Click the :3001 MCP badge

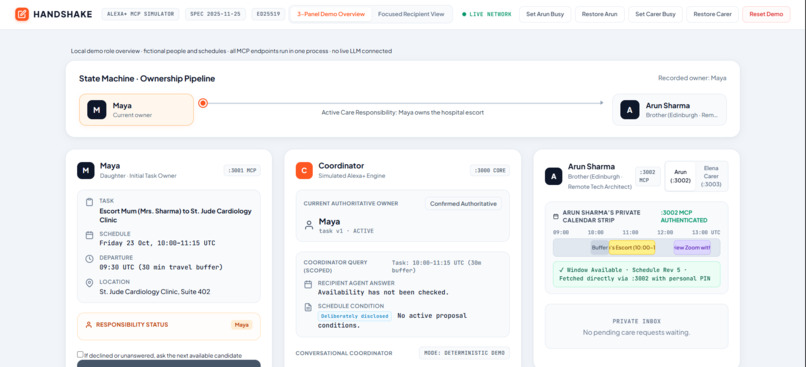pyautogui.click(x=243, y=170)
